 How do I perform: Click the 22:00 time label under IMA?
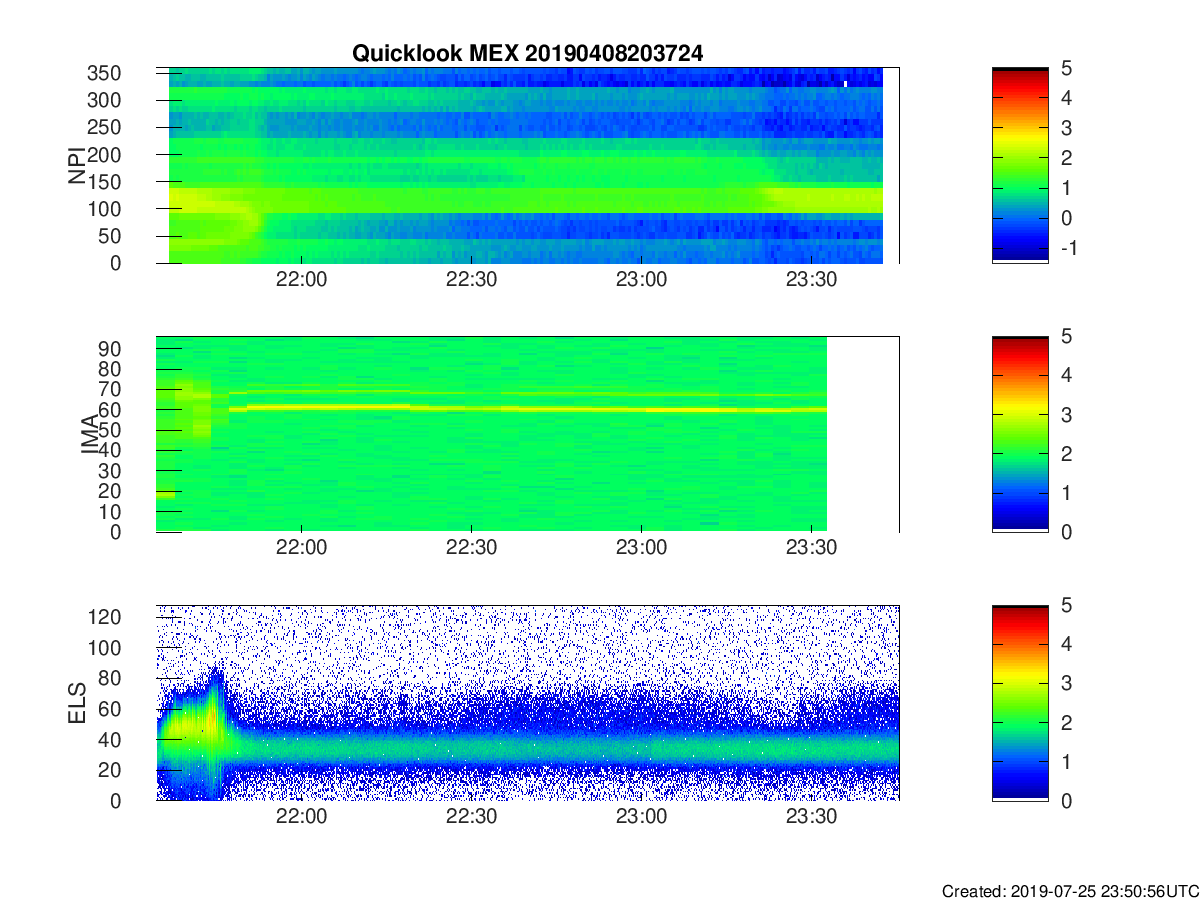302,549
